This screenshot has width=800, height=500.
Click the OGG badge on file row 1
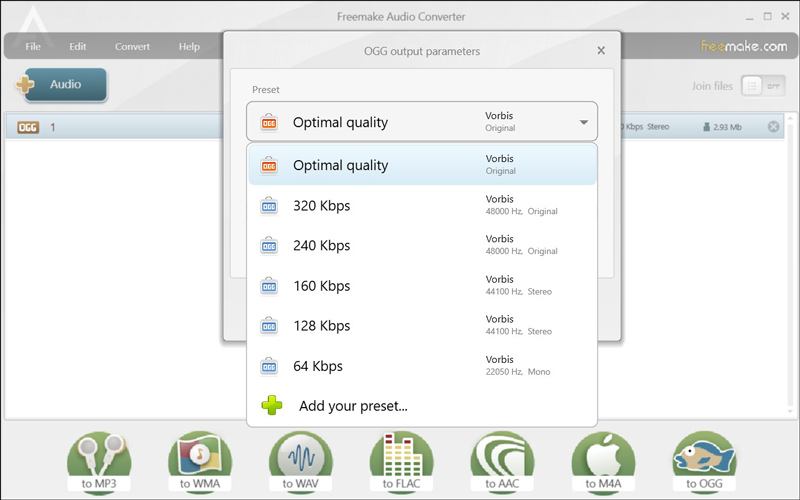tap(28, 127)
